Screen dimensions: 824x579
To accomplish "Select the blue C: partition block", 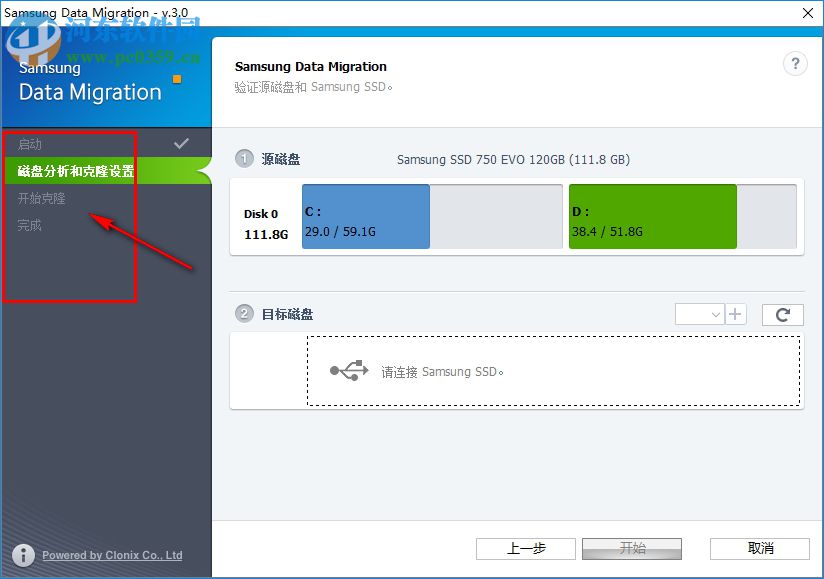I will coord(365,216).
